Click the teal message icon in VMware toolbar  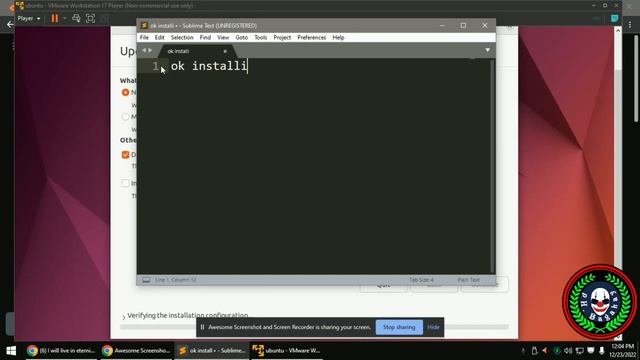tap(614, 18)
